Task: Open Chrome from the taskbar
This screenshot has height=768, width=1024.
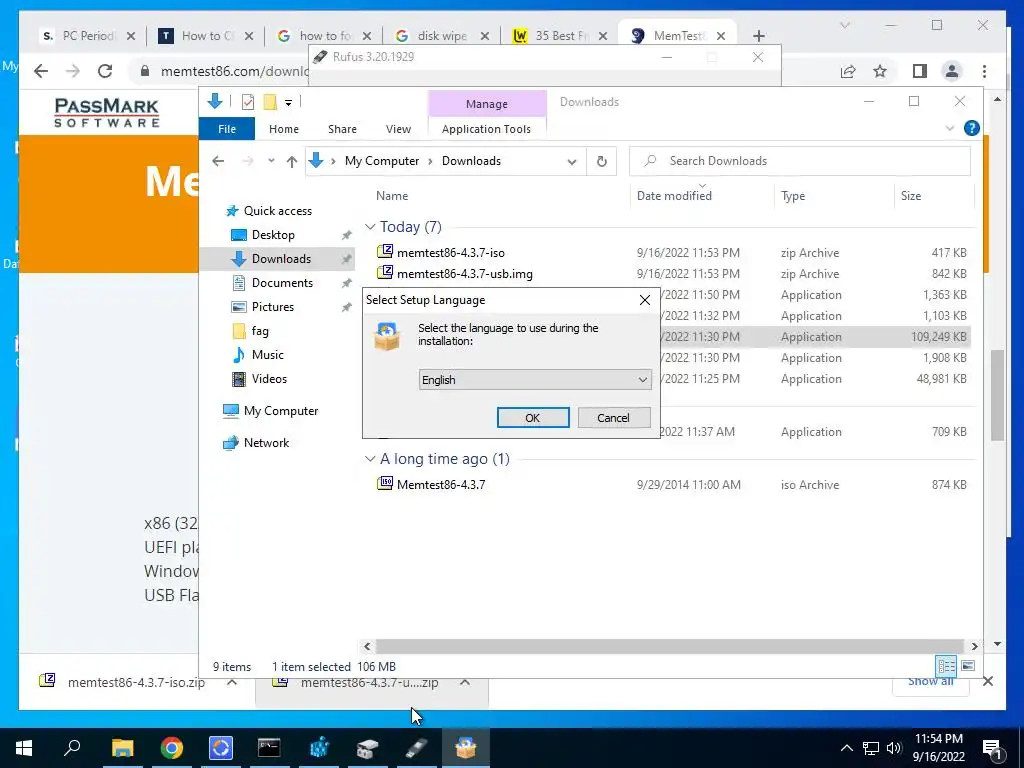Action: click(x=172, y=748)
